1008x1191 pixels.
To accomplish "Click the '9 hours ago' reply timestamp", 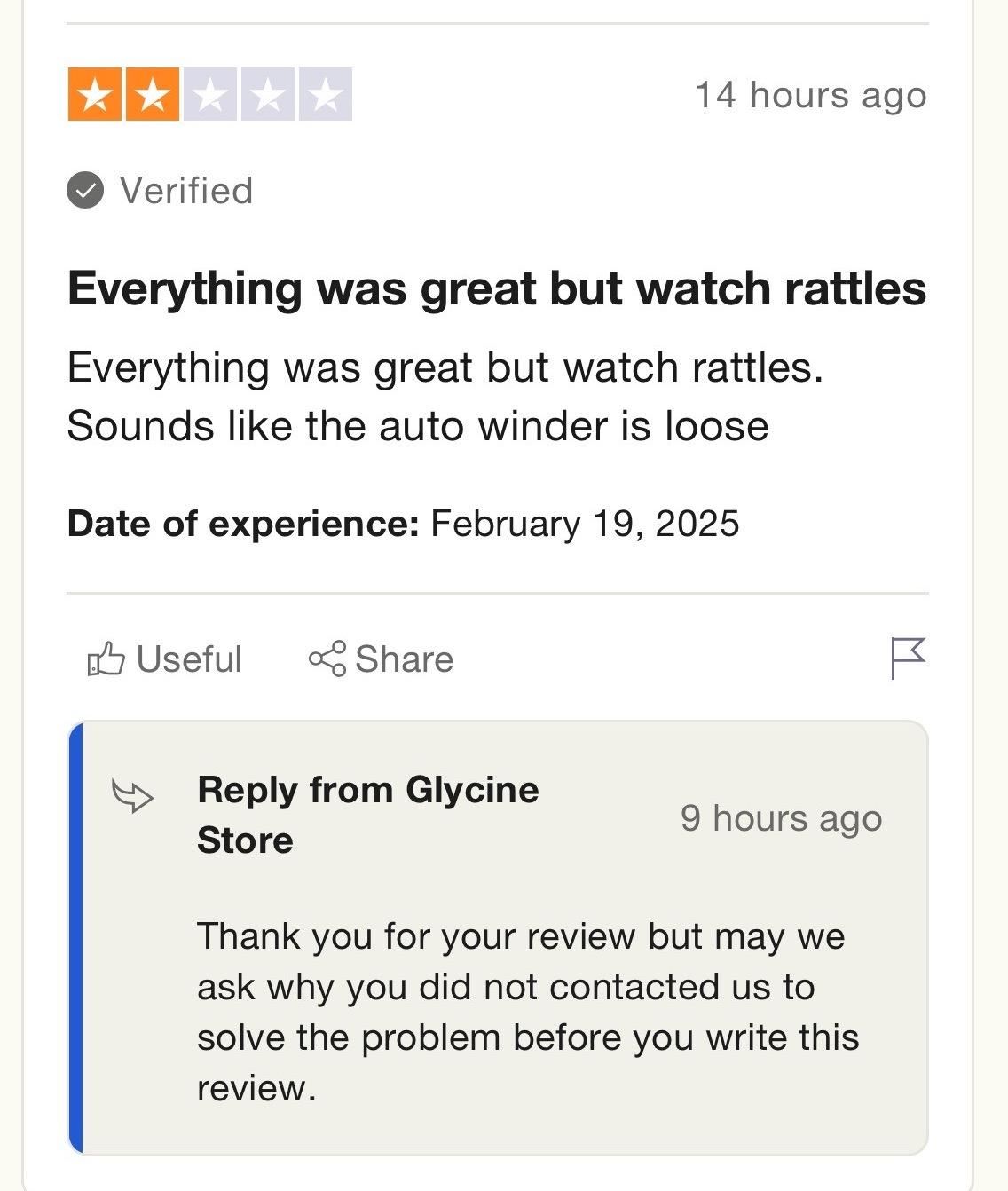I will pyautogui.click(x=781, y=817).
